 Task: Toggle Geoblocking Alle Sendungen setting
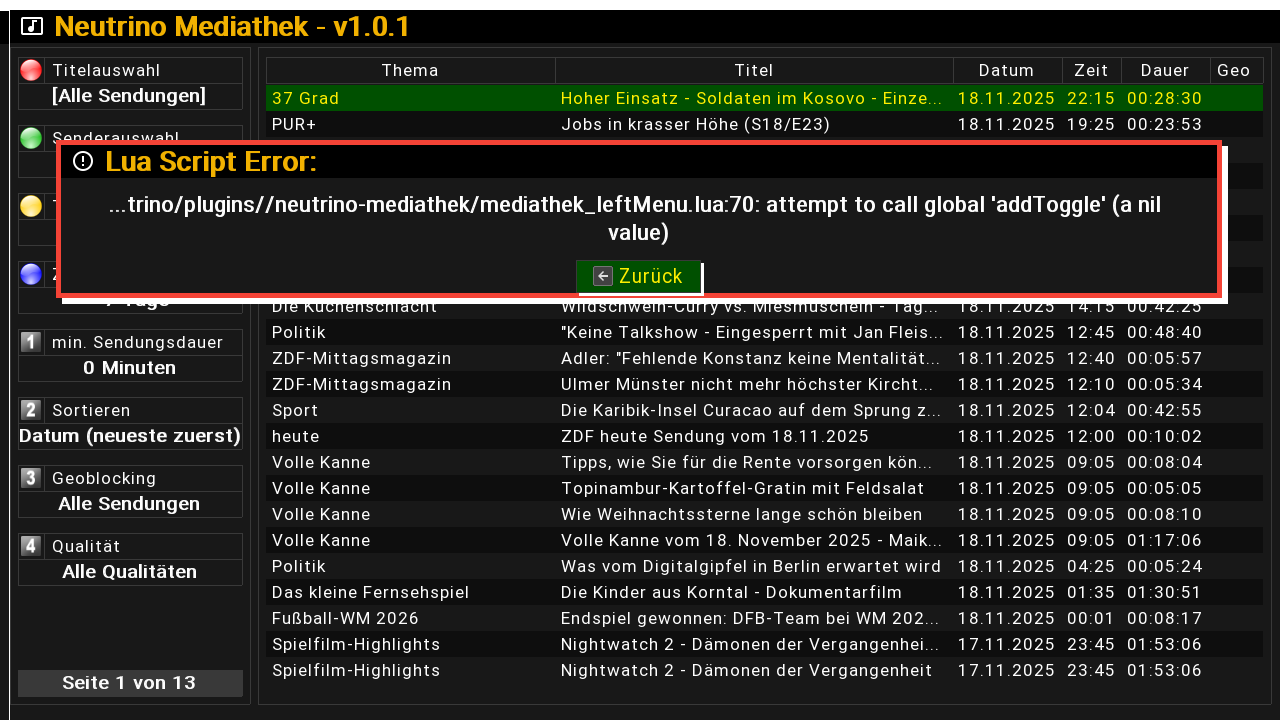[129, 504]
